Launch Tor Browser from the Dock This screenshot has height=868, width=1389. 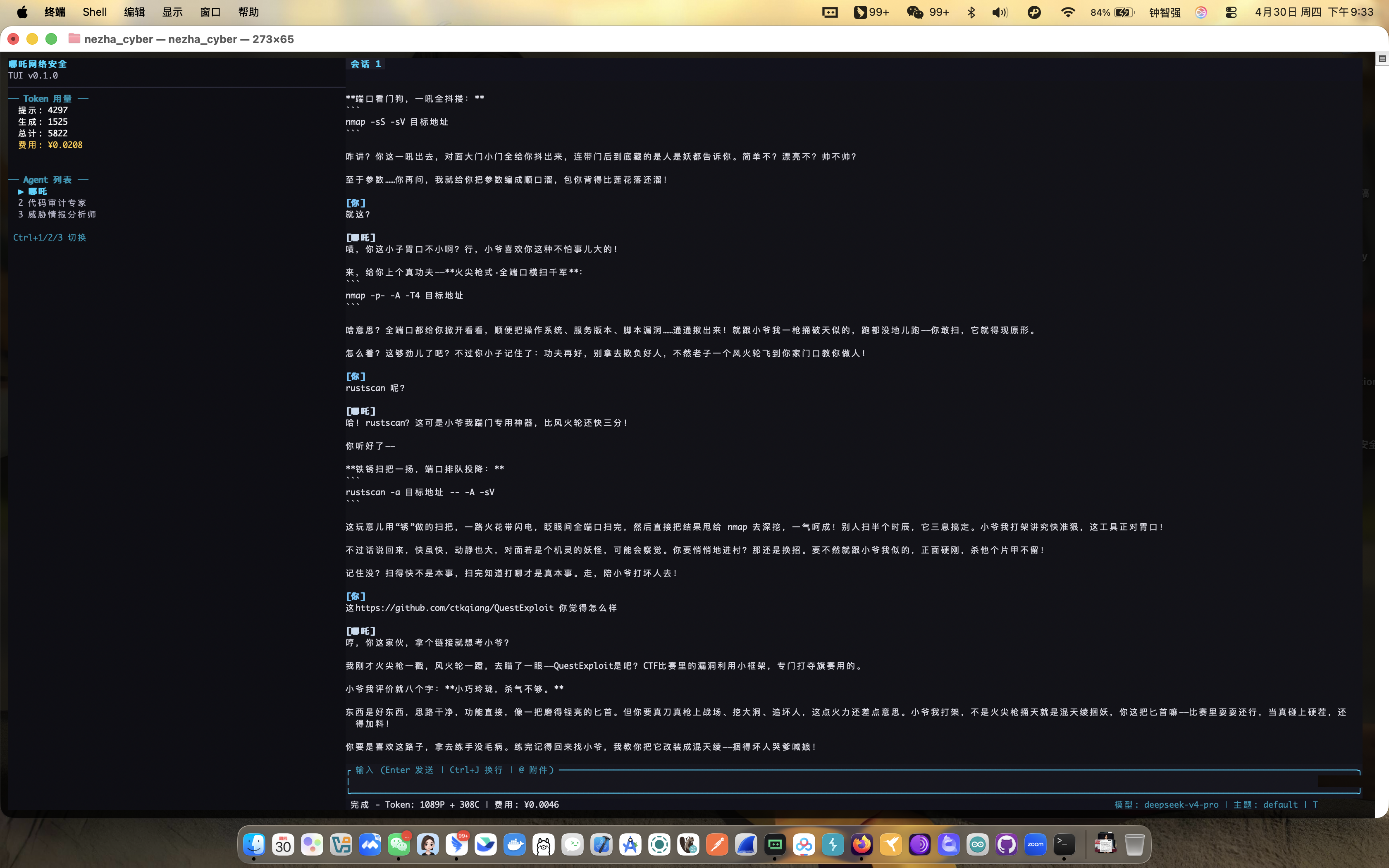[919, 844]
